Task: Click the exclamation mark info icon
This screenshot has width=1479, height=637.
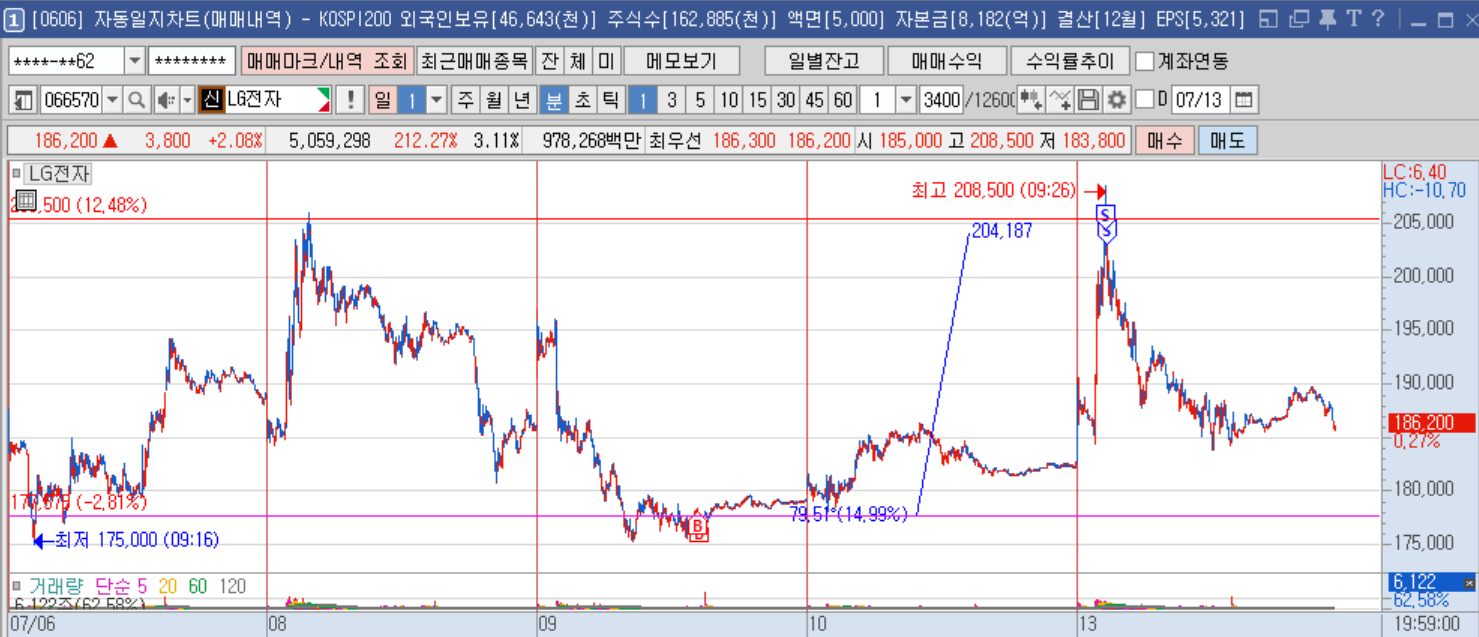Action: (x=350, y=100)
